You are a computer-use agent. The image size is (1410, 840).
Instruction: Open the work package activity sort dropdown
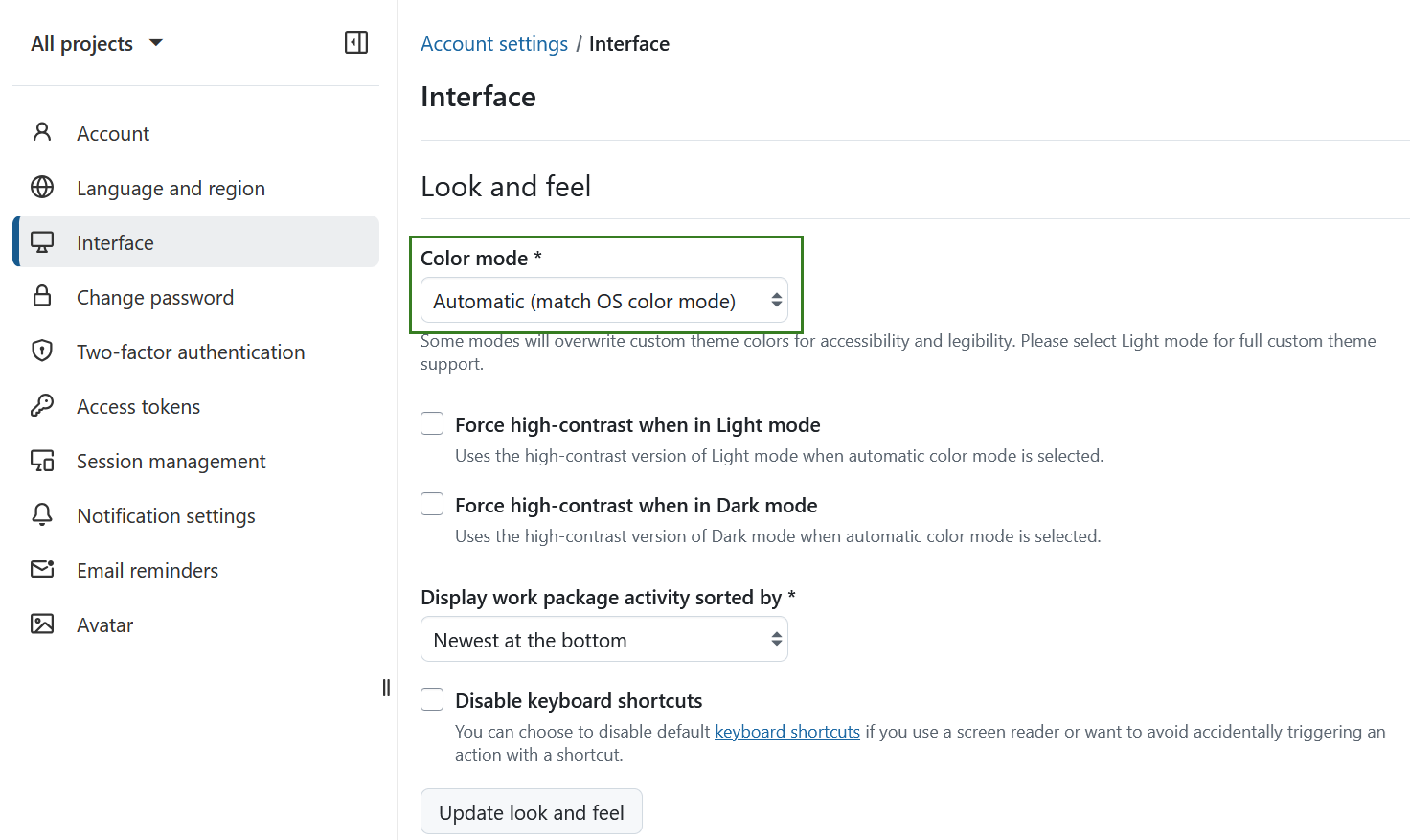click(604, 640)
